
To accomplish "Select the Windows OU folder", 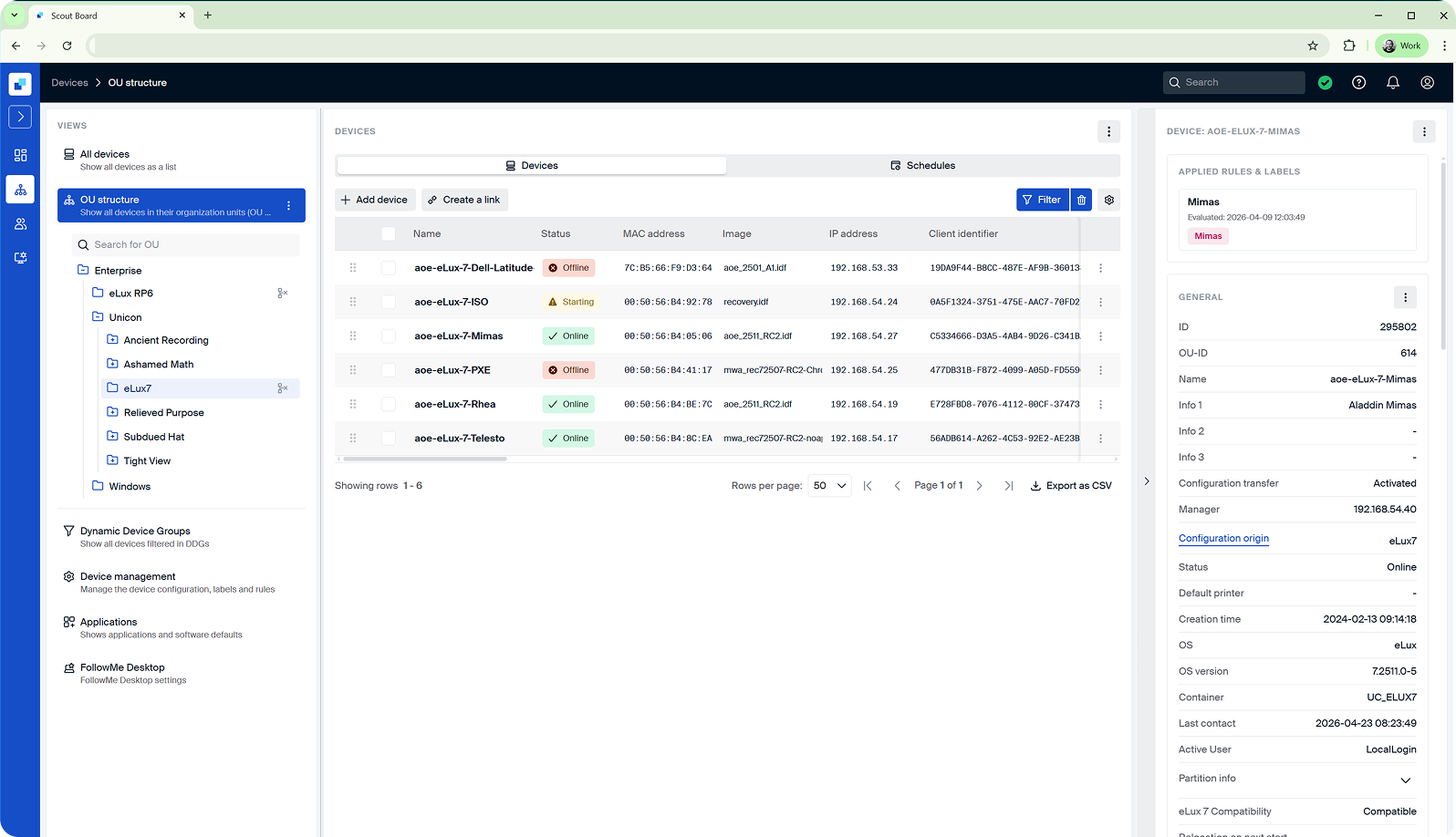I will [x=130, y=487].
